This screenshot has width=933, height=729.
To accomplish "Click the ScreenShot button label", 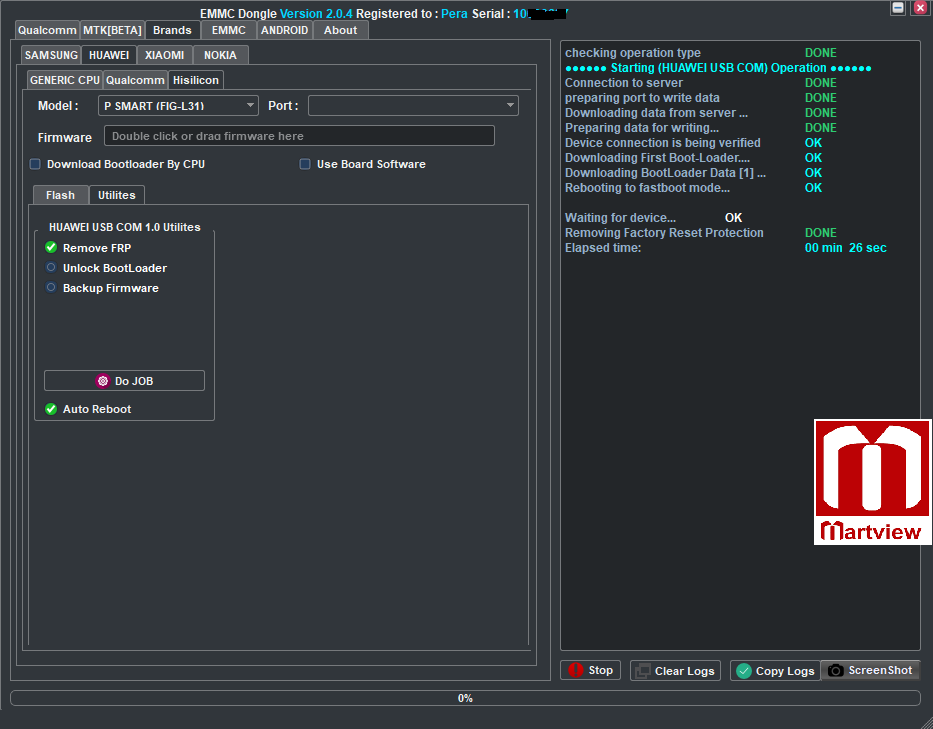I will 880,670.
